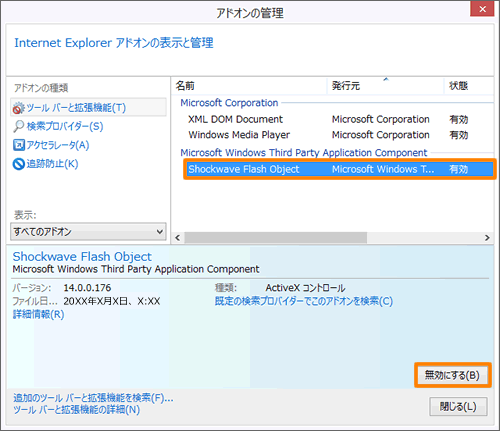Select the XML DOM Document add-on
500x431 pixels.
[235, 119]
